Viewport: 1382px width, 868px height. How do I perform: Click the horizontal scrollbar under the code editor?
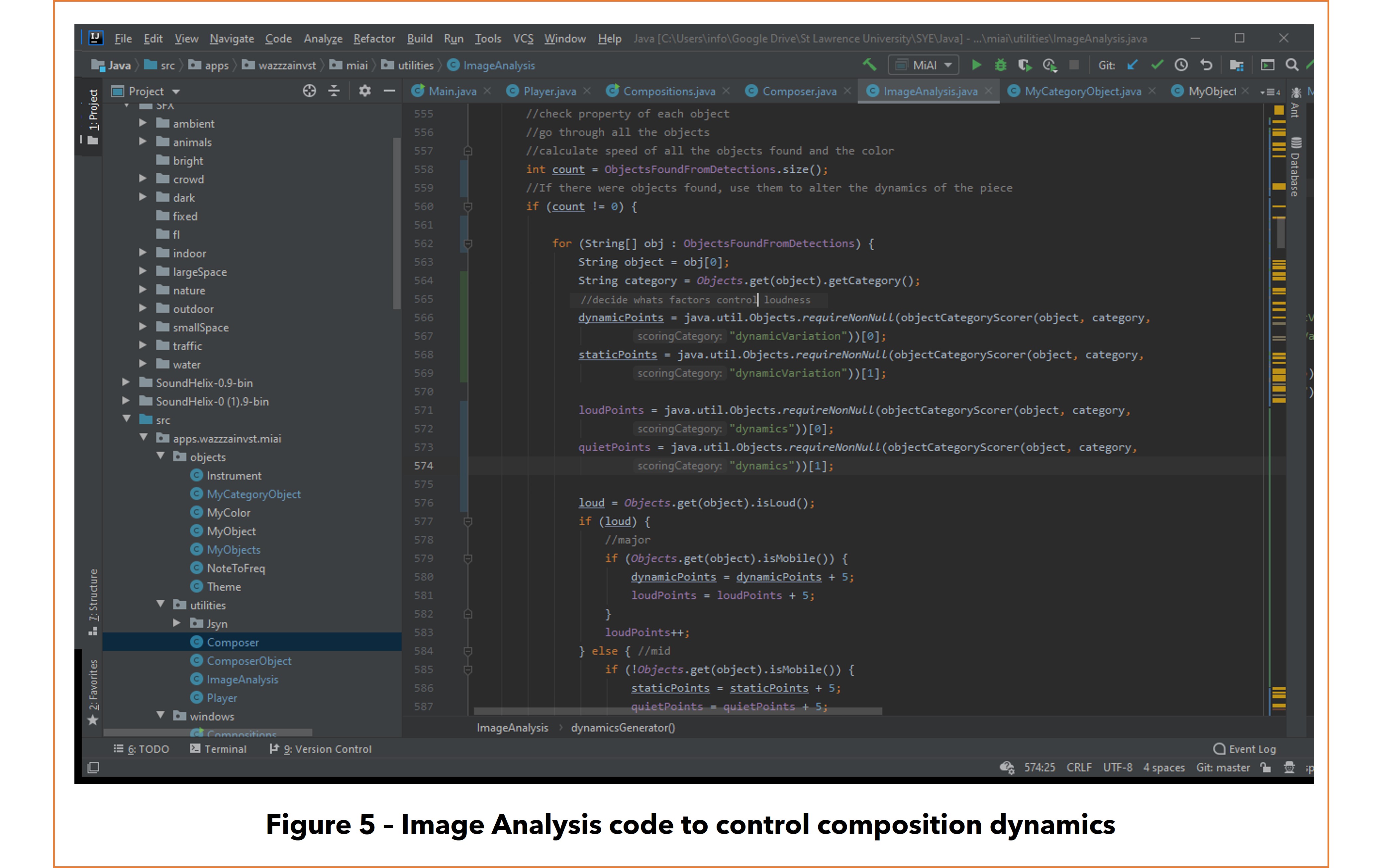(x=677, y=711)
